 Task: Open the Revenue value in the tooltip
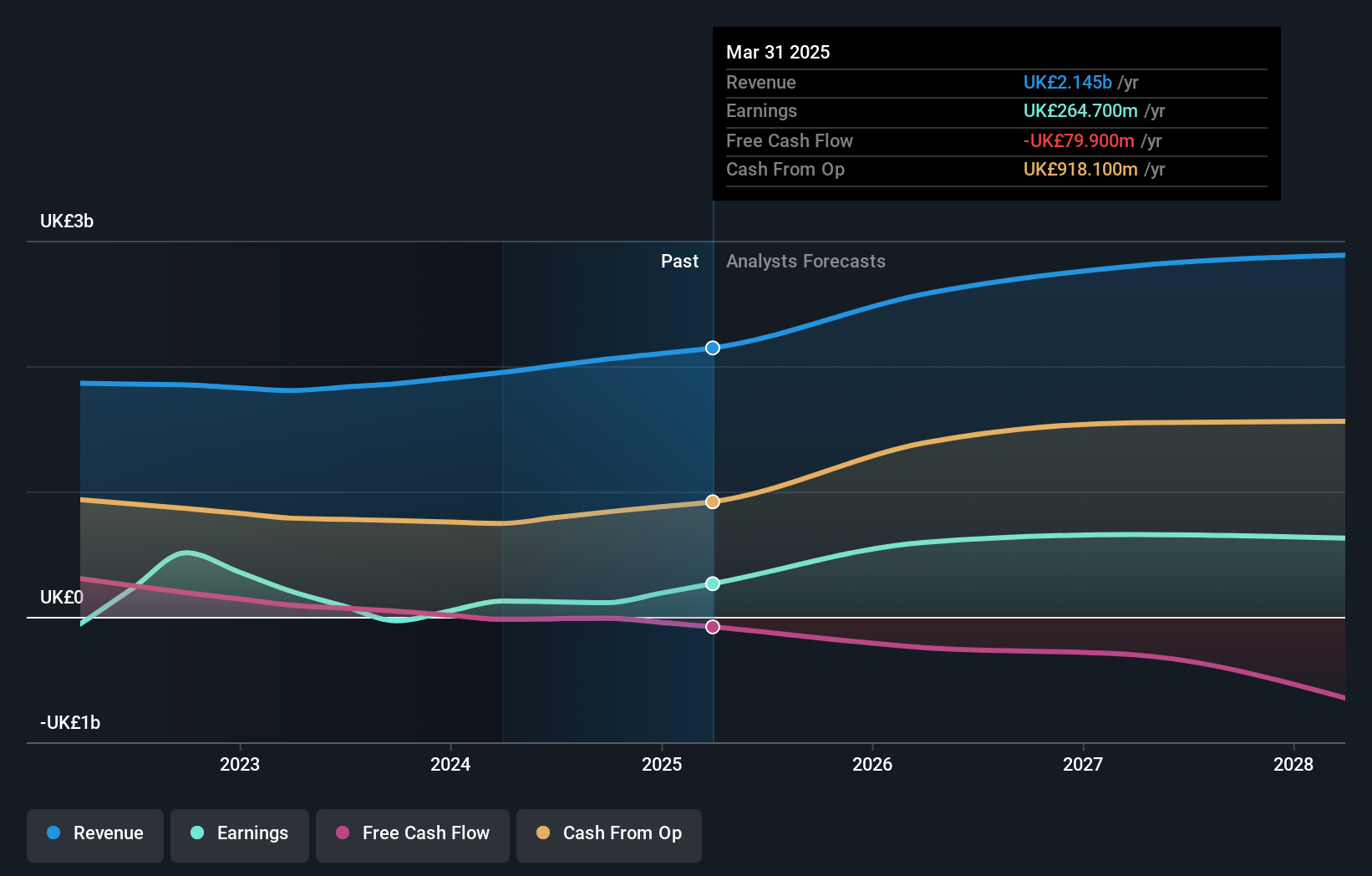[x=1068, y=82]
